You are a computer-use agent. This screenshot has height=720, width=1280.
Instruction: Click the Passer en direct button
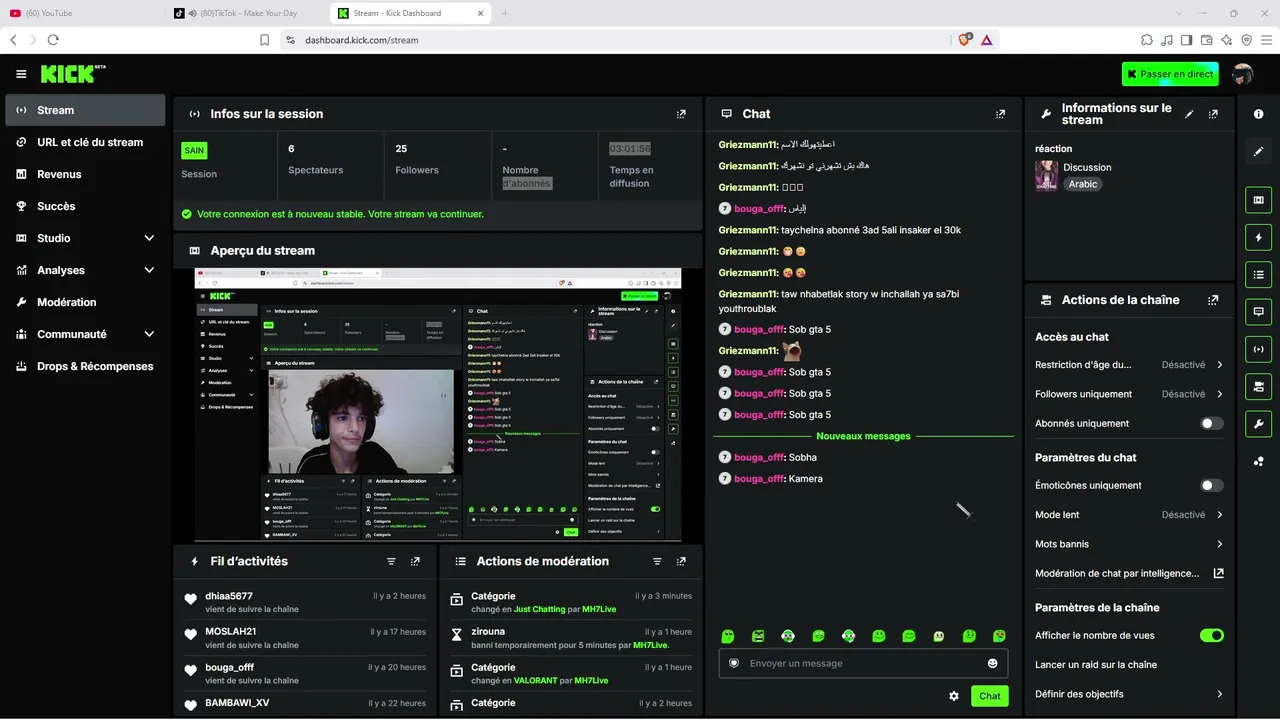point(1170,74)
